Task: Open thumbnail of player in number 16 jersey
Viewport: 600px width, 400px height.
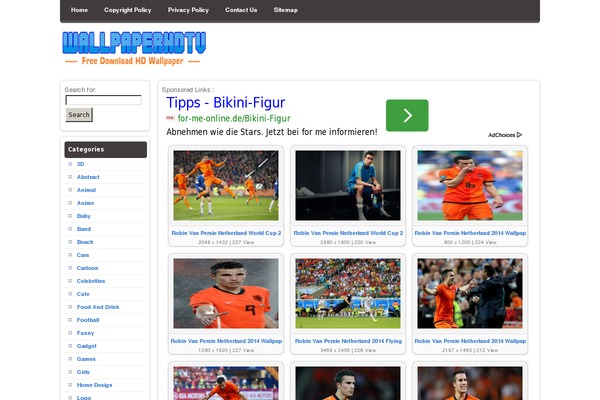Action: 470,185
